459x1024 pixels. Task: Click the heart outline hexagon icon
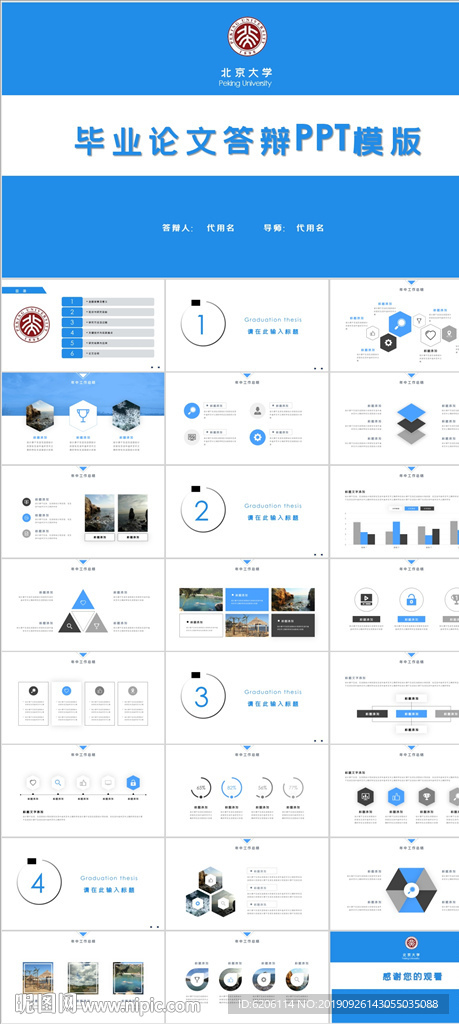tap(430, 336)
